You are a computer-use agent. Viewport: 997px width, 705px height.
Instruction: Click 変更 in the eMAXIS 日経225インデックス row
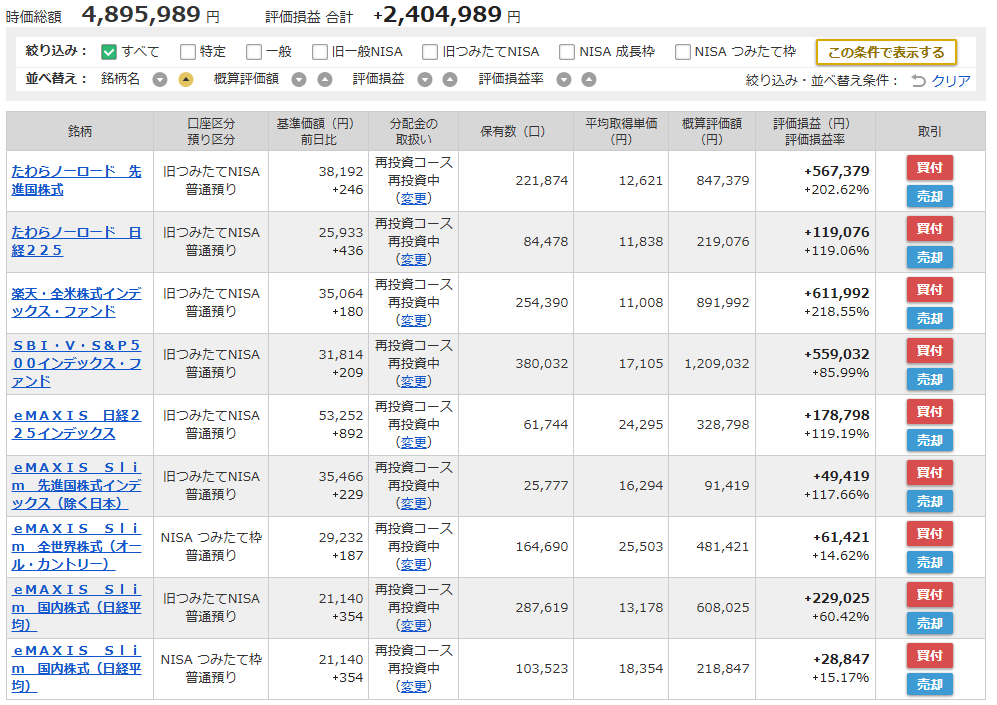tap(413, 442)
